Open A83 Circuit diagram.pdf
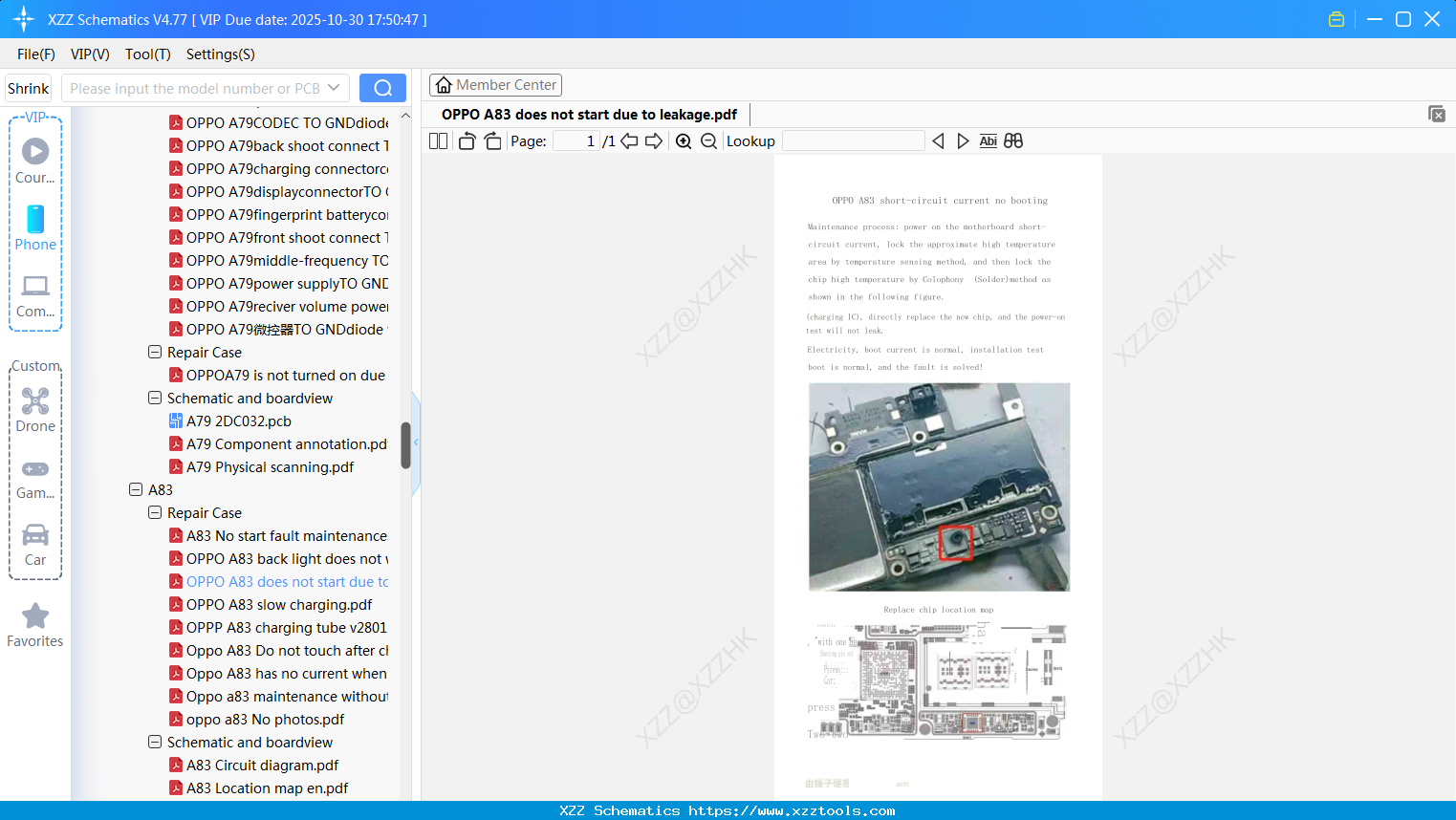The image size is (1456, 820). 253,765
